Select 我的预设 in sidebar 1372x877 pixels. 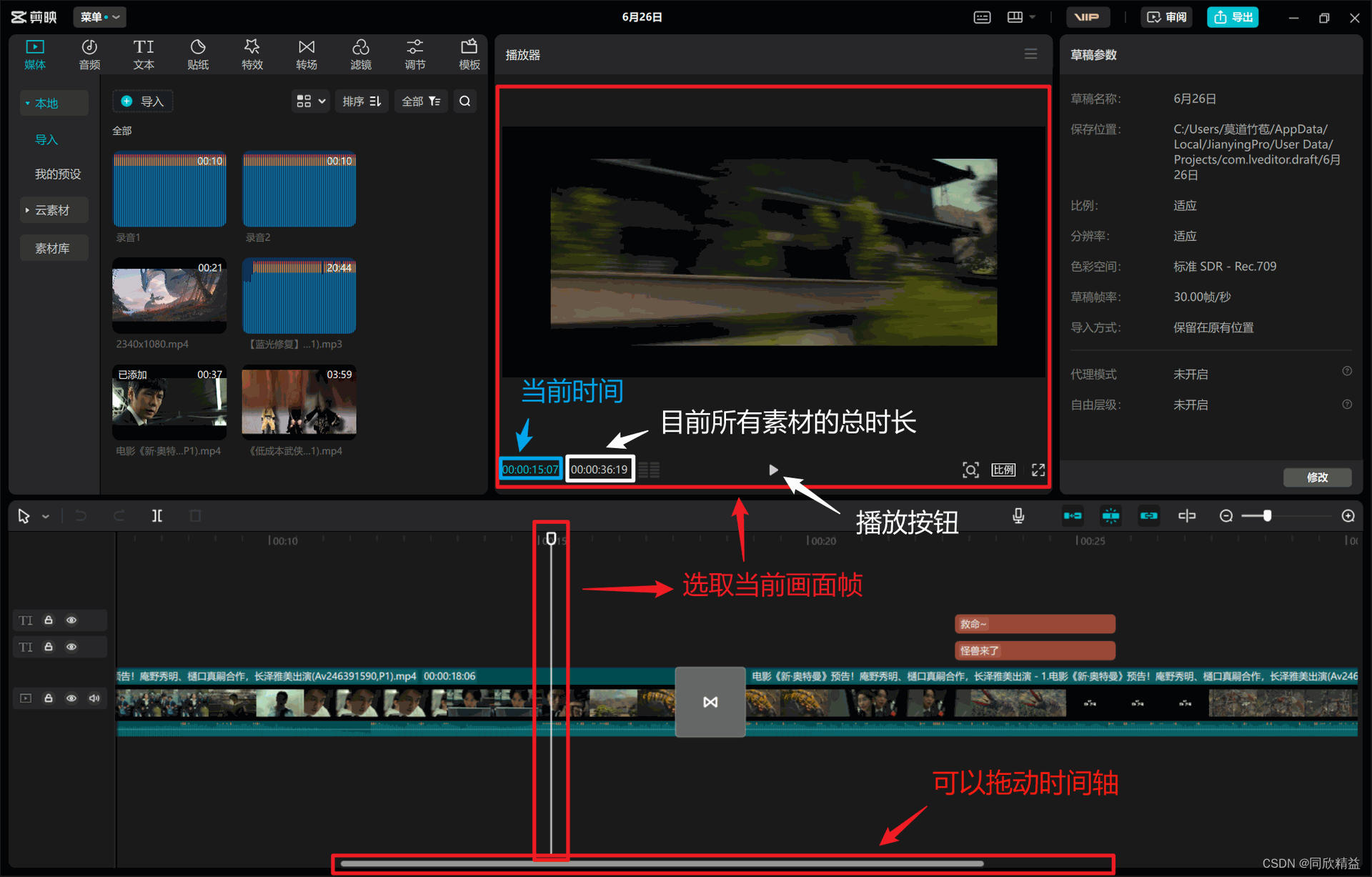(58, 174)
